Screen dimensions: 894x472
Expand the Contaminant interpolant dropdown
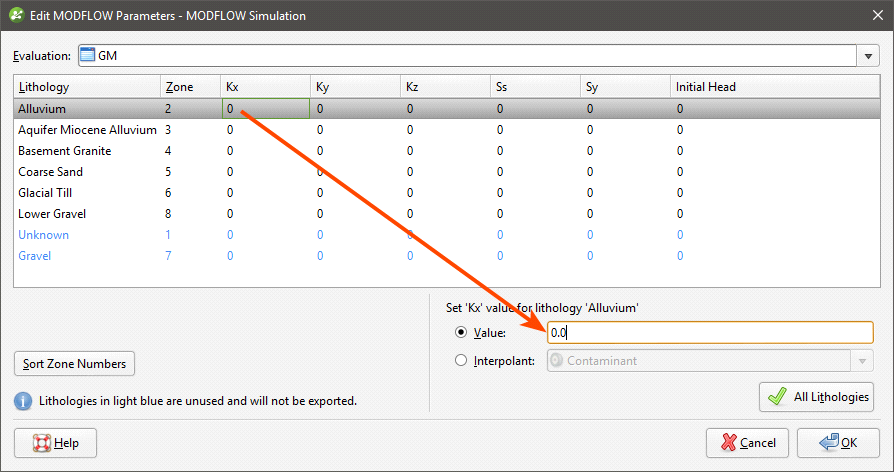point(862,361)
